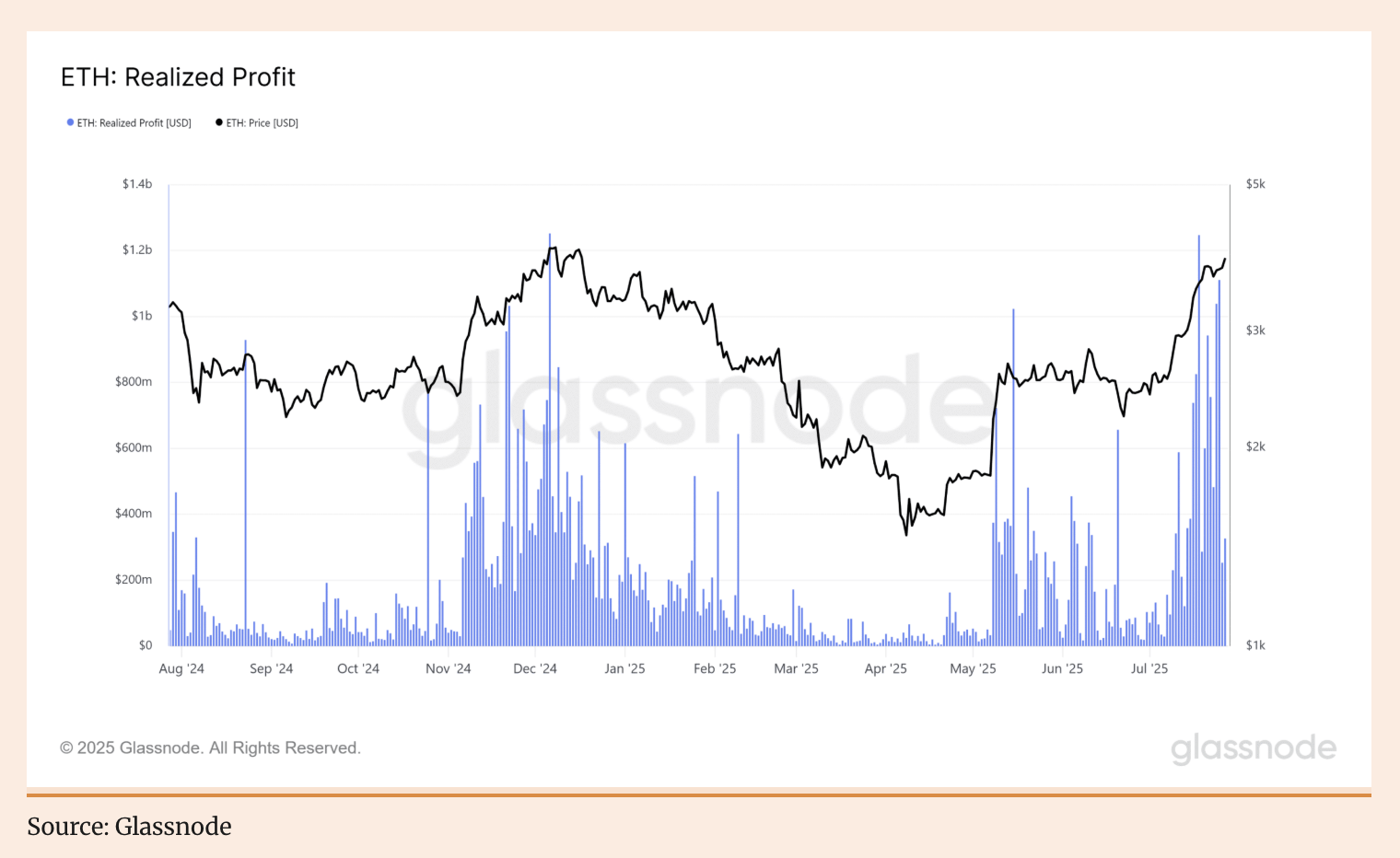Toggle the 'ETH: Price [USD]' legend label
The width and height of the screenshot is (1400, 858).
[x=262, y=123]
